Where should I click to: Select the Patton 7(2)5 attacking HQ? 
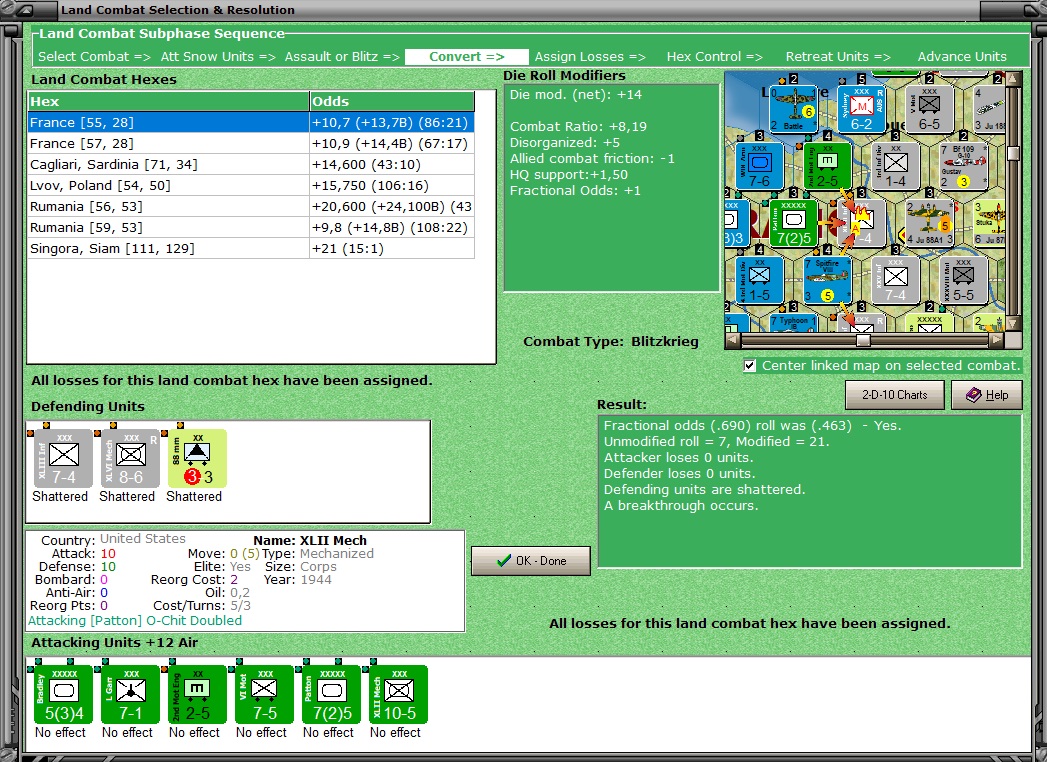(331, 695)
